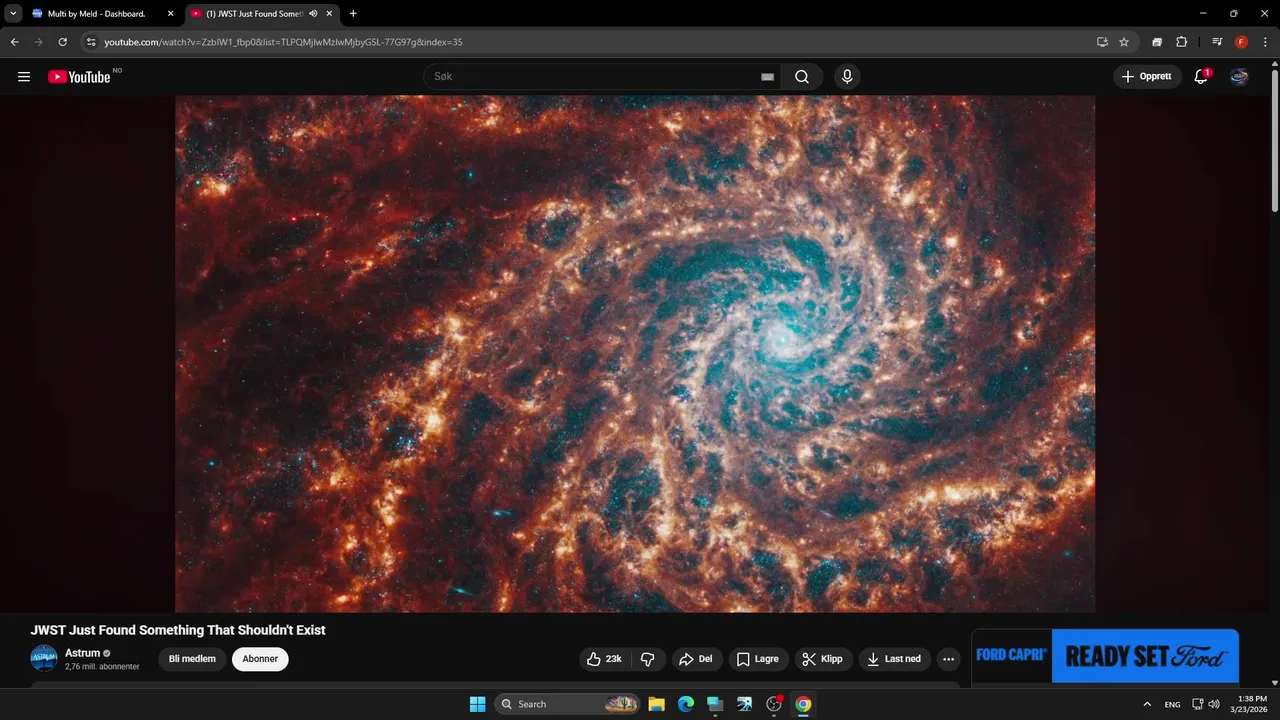1280x720 pixels.
Task: Share the video with Del button
Action: pyautogui.click(x=695, y=659)
